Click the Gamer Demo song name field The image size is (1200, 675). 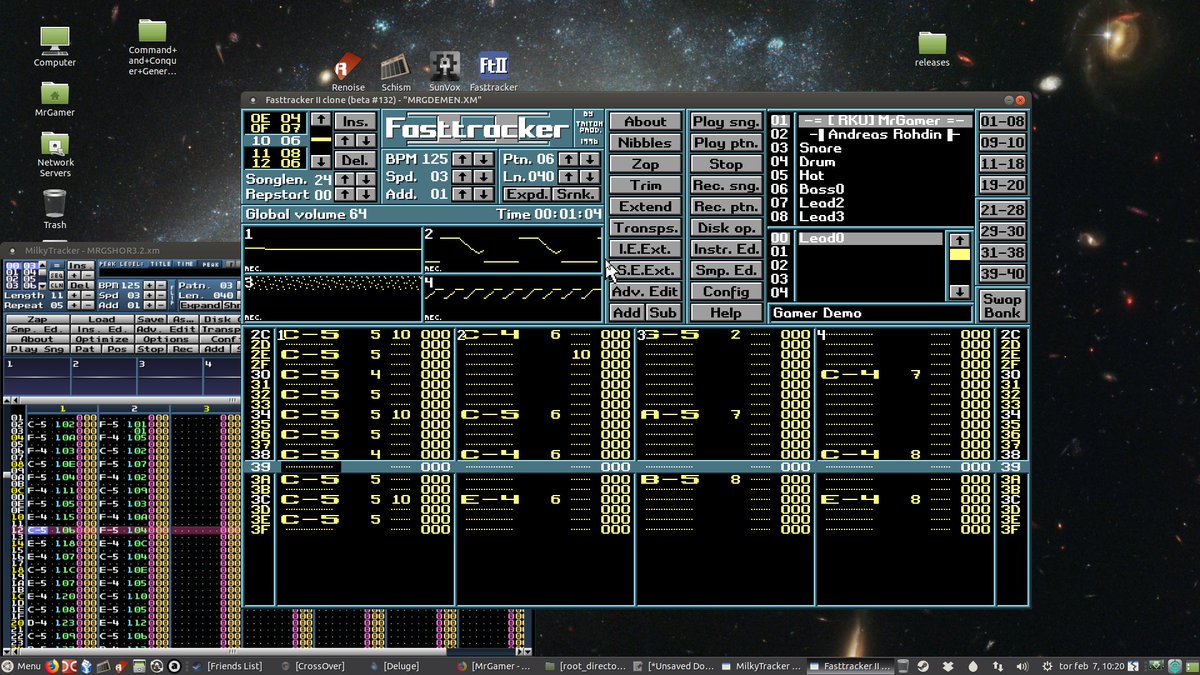870,313
